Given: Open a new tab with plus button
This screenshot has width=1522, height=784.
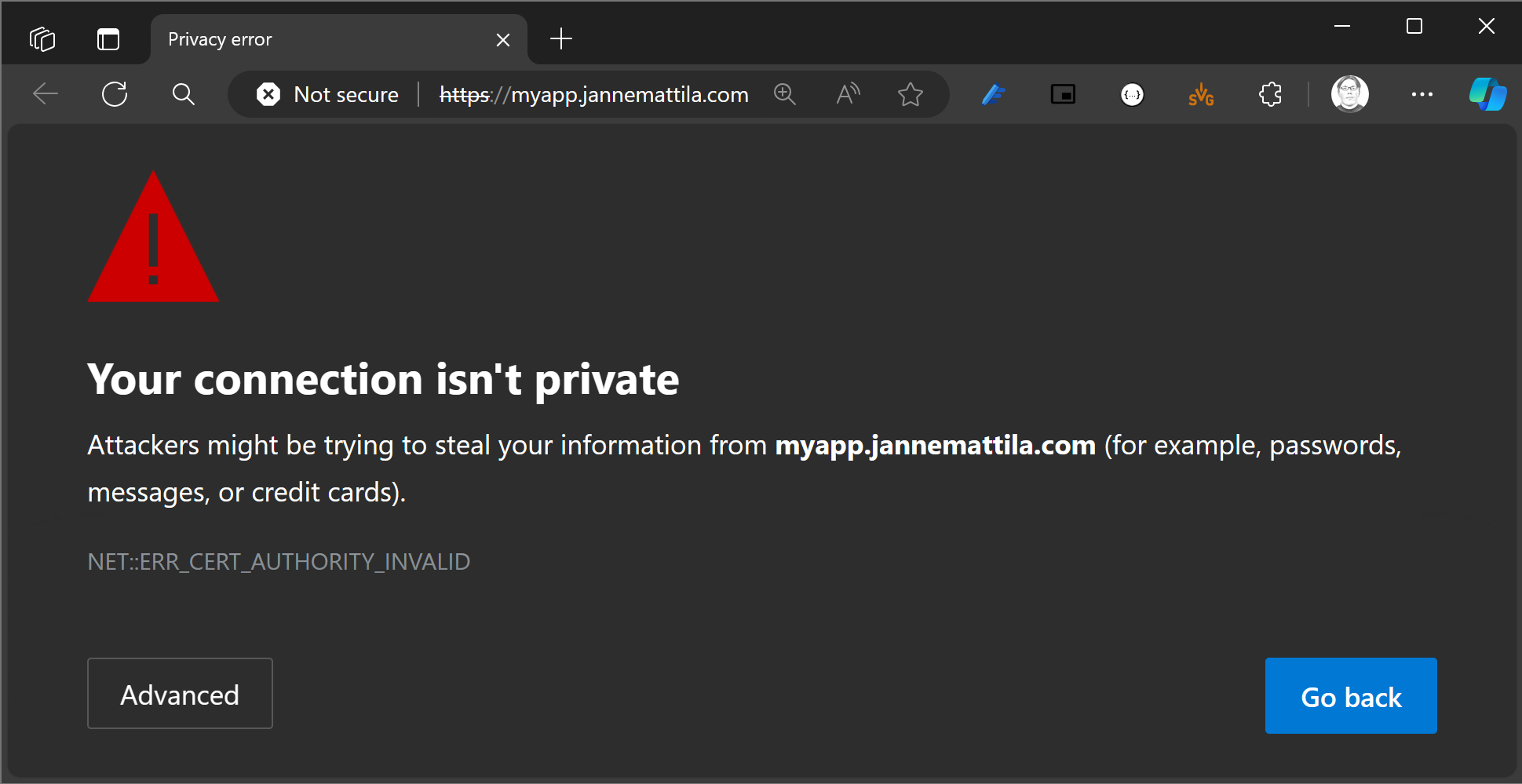Looking at the screenshot, I should coord(561,38).
